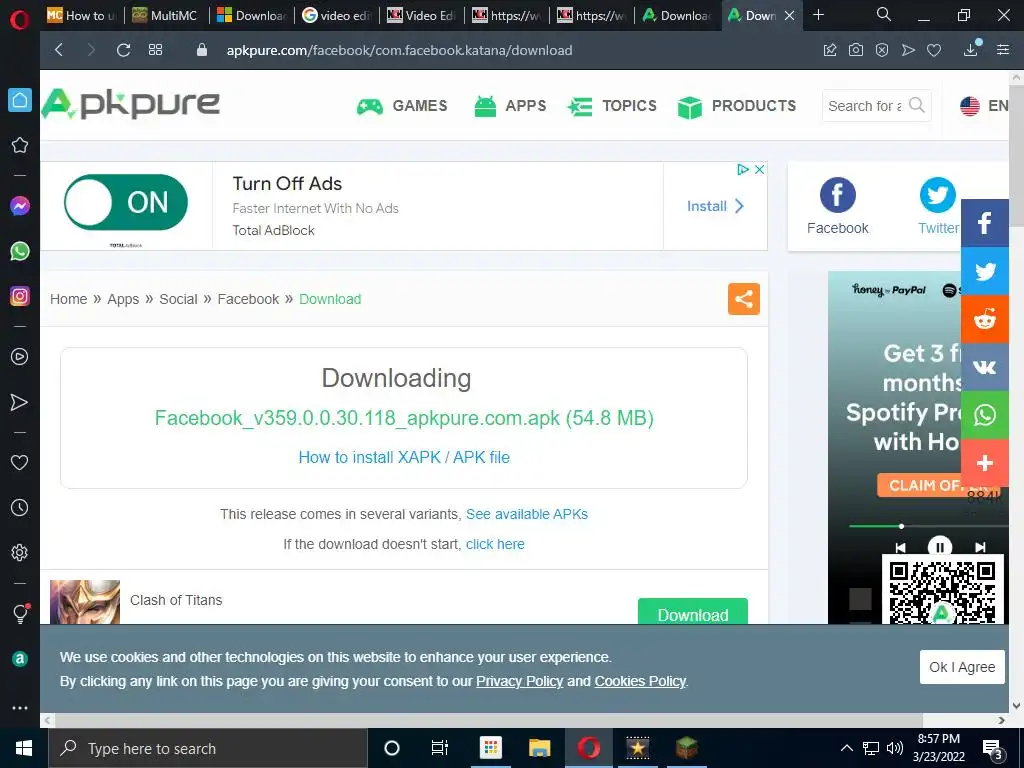Open sidebar heart pinboards icon
Screen dimensions: 1024x768
[x=20, y=462]
